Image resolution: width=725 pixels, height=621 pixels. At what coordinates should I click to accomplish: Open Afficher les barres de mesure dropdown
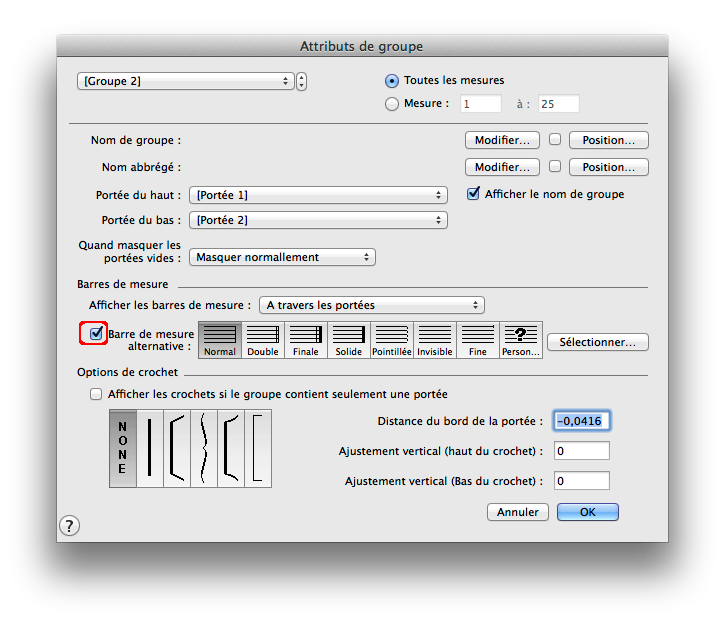click(371, 305)
